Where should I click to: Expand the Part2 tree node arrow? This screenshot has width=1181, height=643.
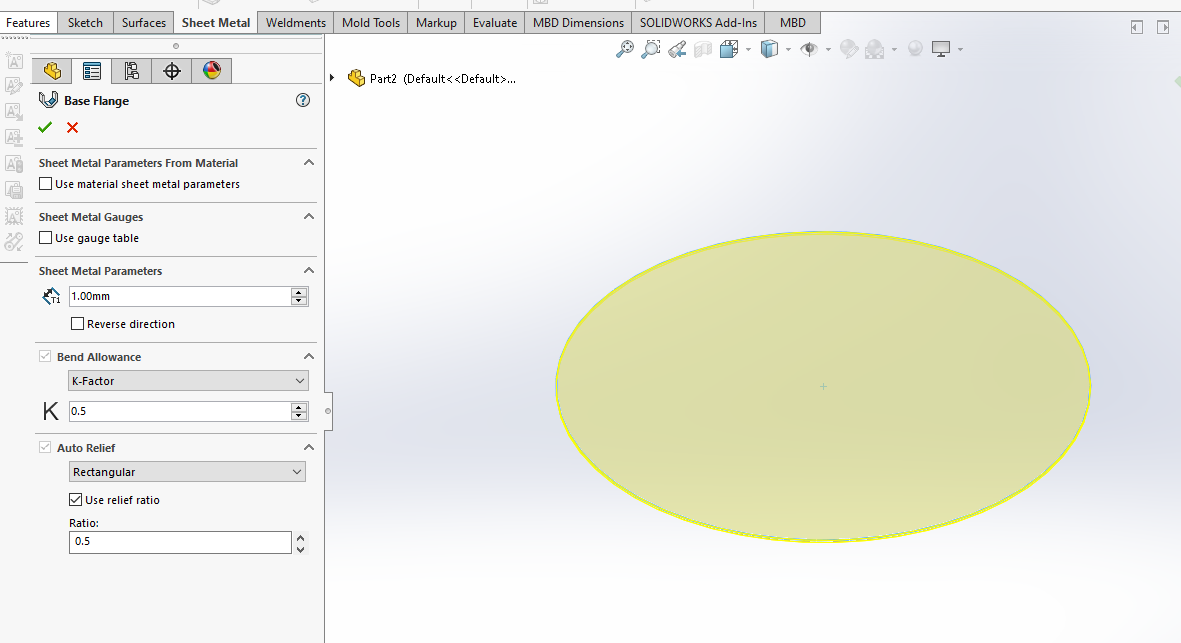pyautogui.click(x=332, y=78)
